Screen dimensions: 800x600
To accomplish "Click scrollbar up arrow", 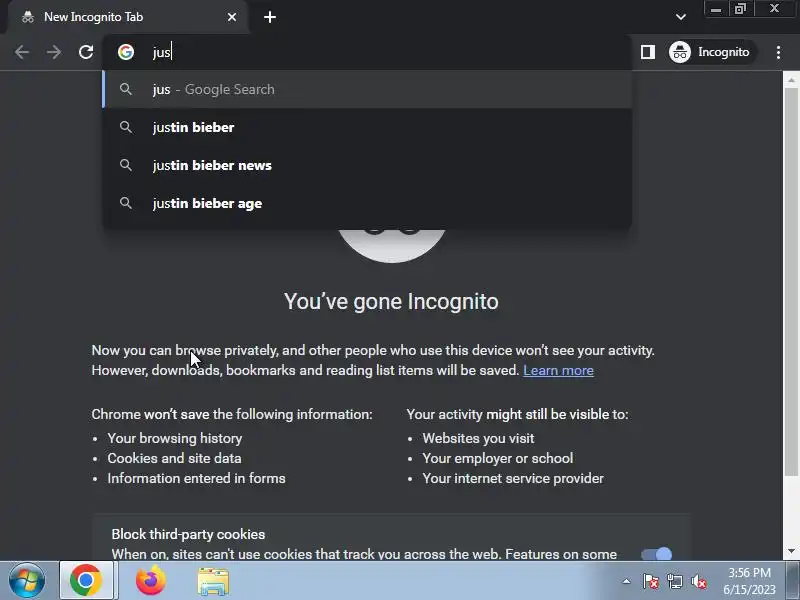I will pyautogui.click(x=791, y=80).
